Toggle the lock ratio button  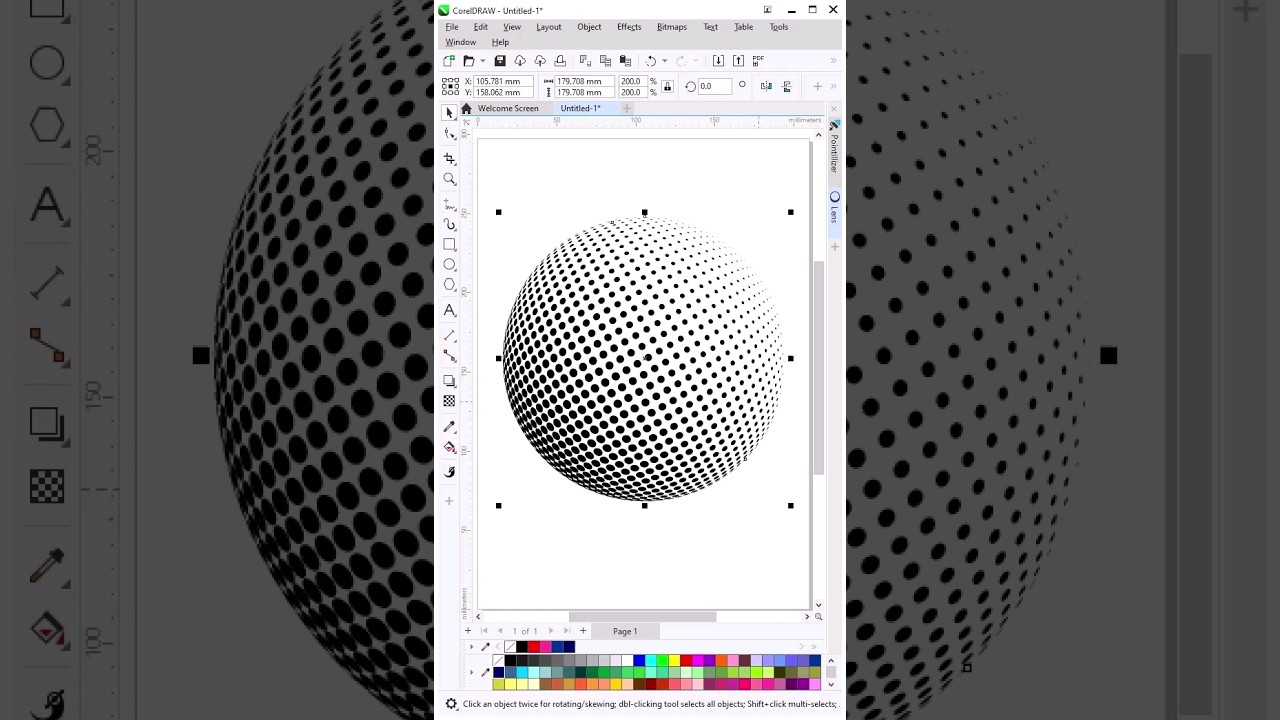pos(668,87)
